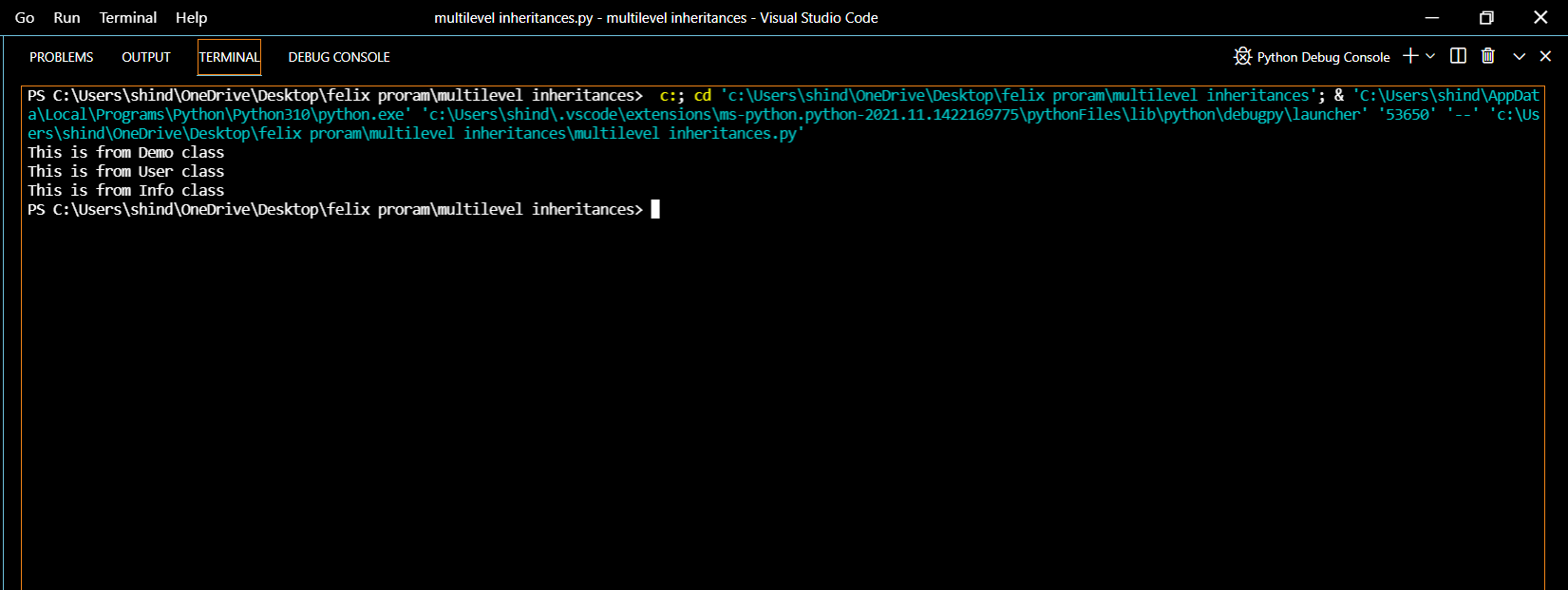
Task: Click the yellow 'cd' command text
Action: [x=703, y=95]
